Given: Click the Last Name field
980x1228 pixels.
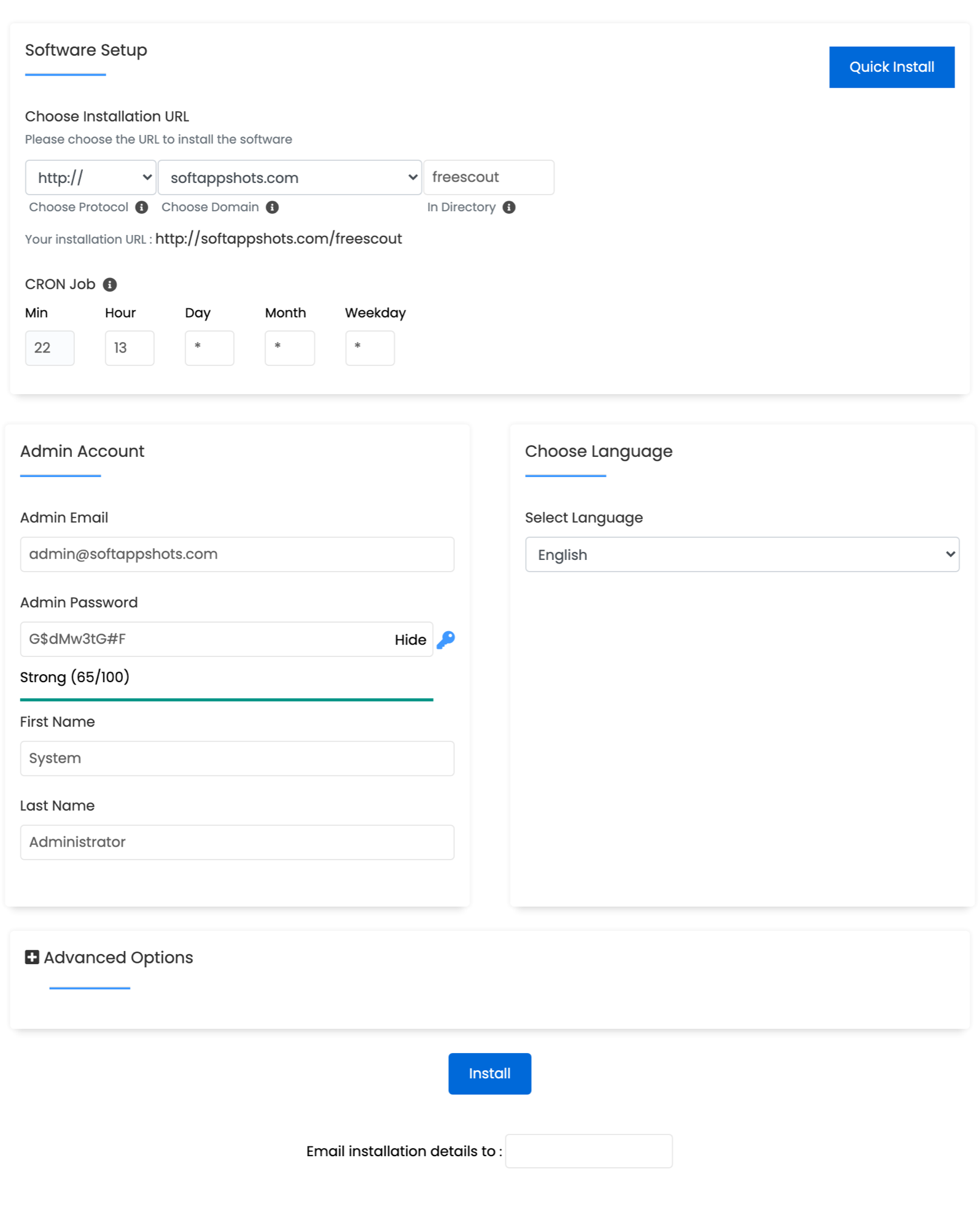Looking at the screenshot, I should click(x=237, y=842).
